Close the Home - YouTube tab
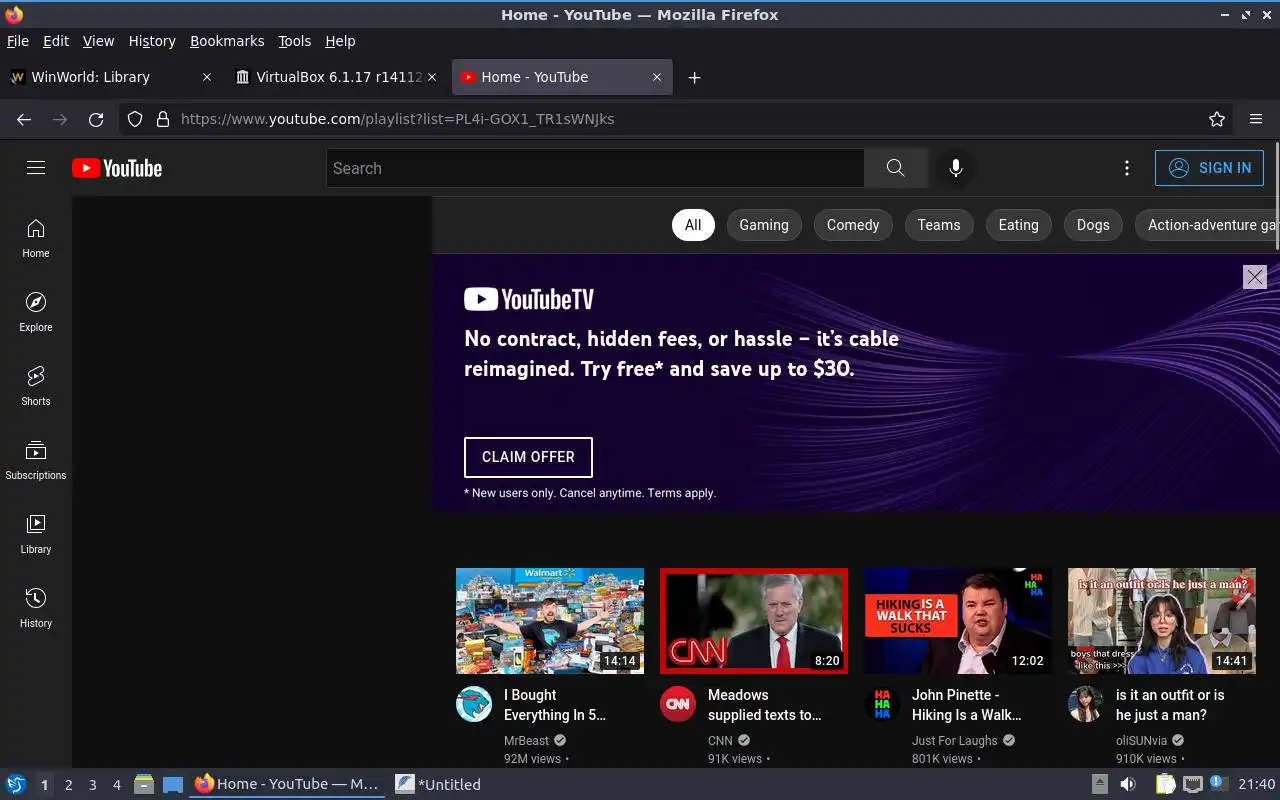 [657, 77]
